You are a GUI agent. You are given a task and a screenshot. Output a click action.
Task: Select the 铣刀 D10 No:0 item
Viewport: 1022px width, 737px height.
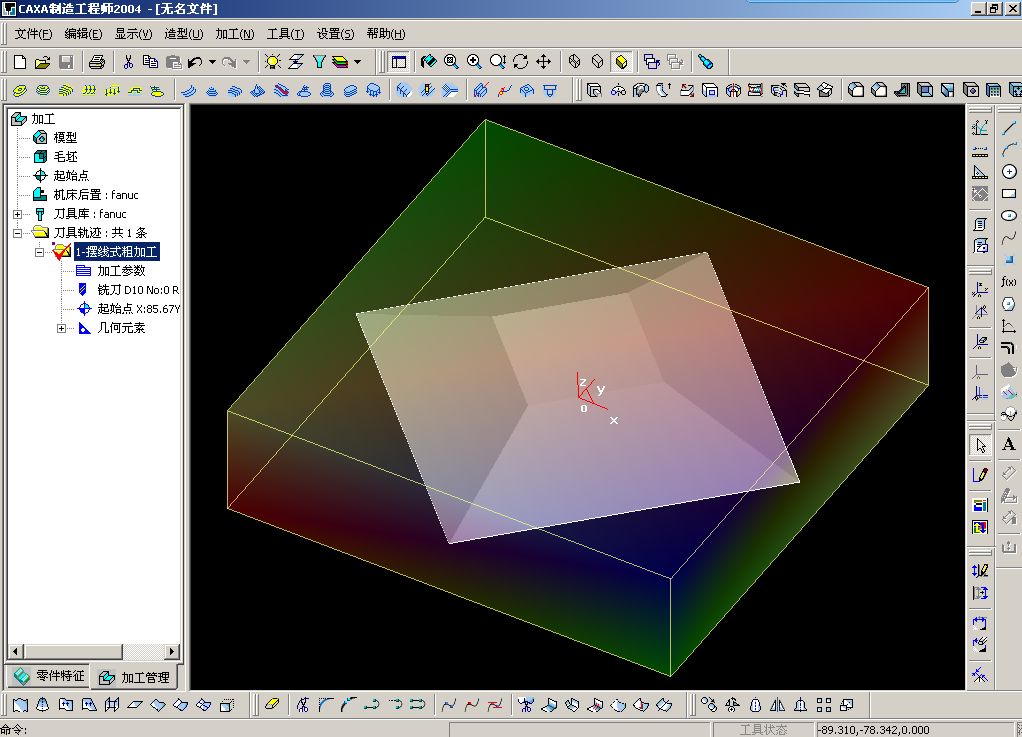click(x=138, y=289)
